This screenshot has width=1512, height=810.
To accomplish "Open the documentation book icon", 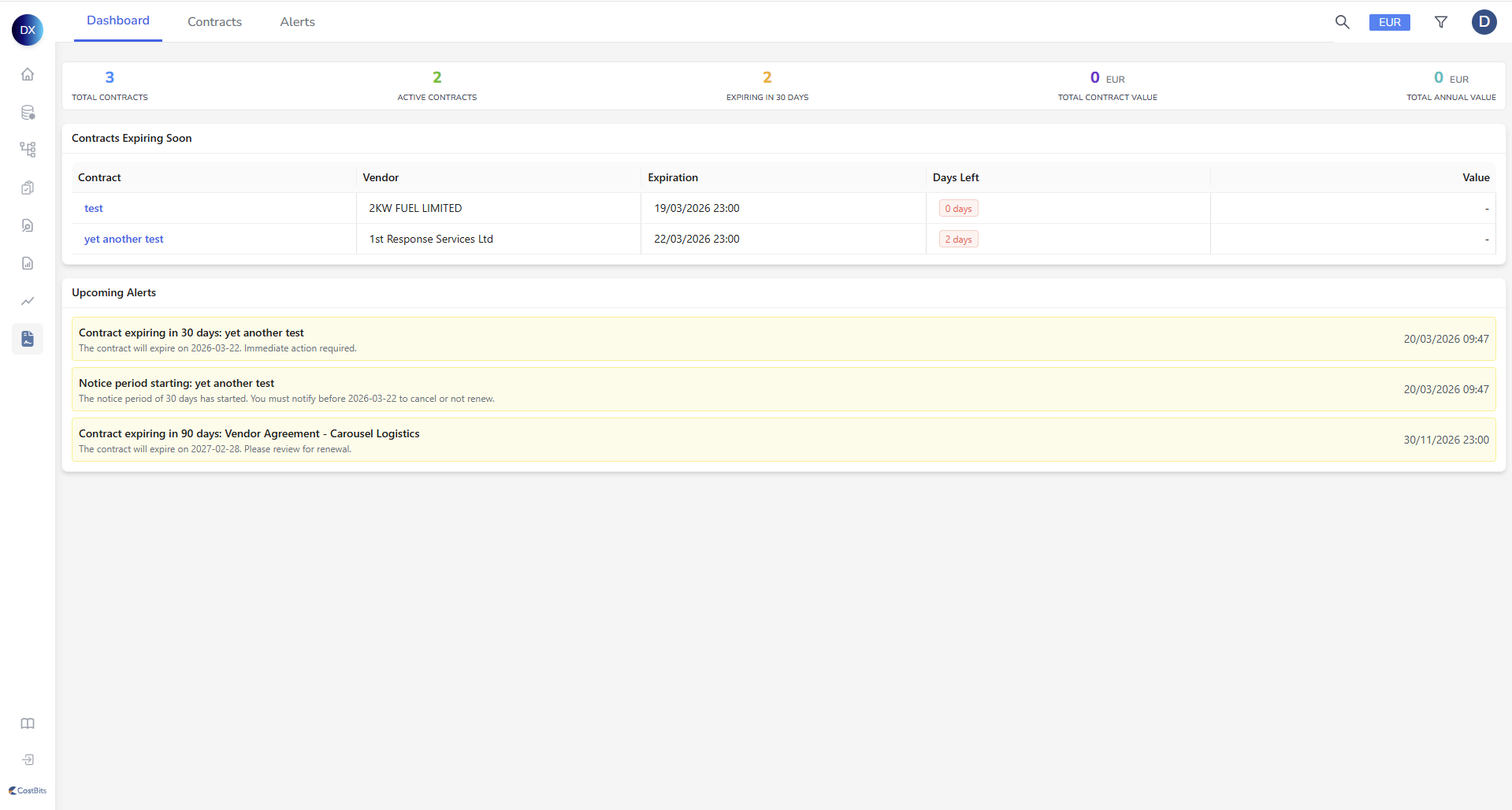I will [28, 723].
